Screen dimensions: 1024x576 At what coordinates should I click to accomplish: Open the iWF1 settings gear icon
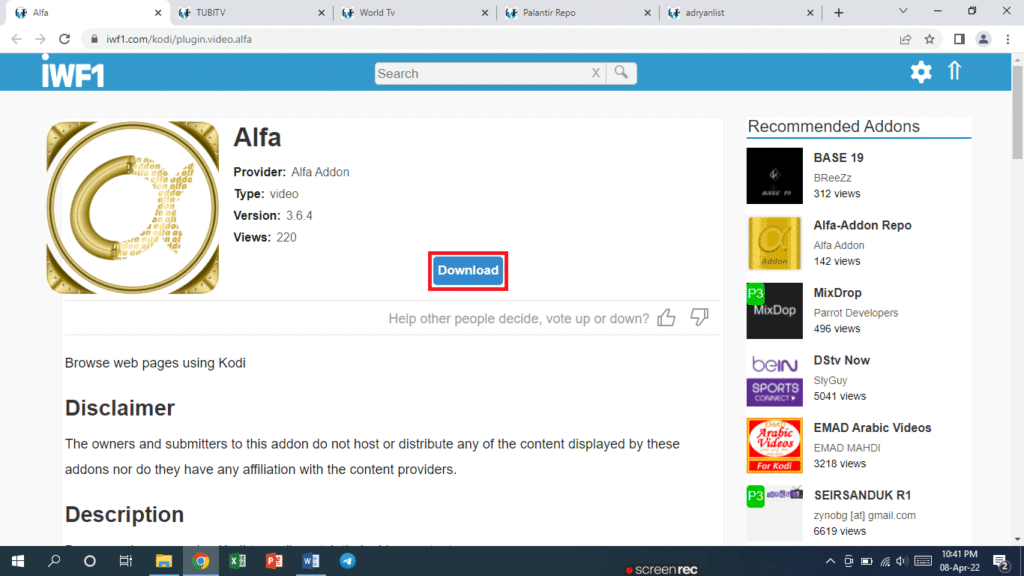point(920,71)
